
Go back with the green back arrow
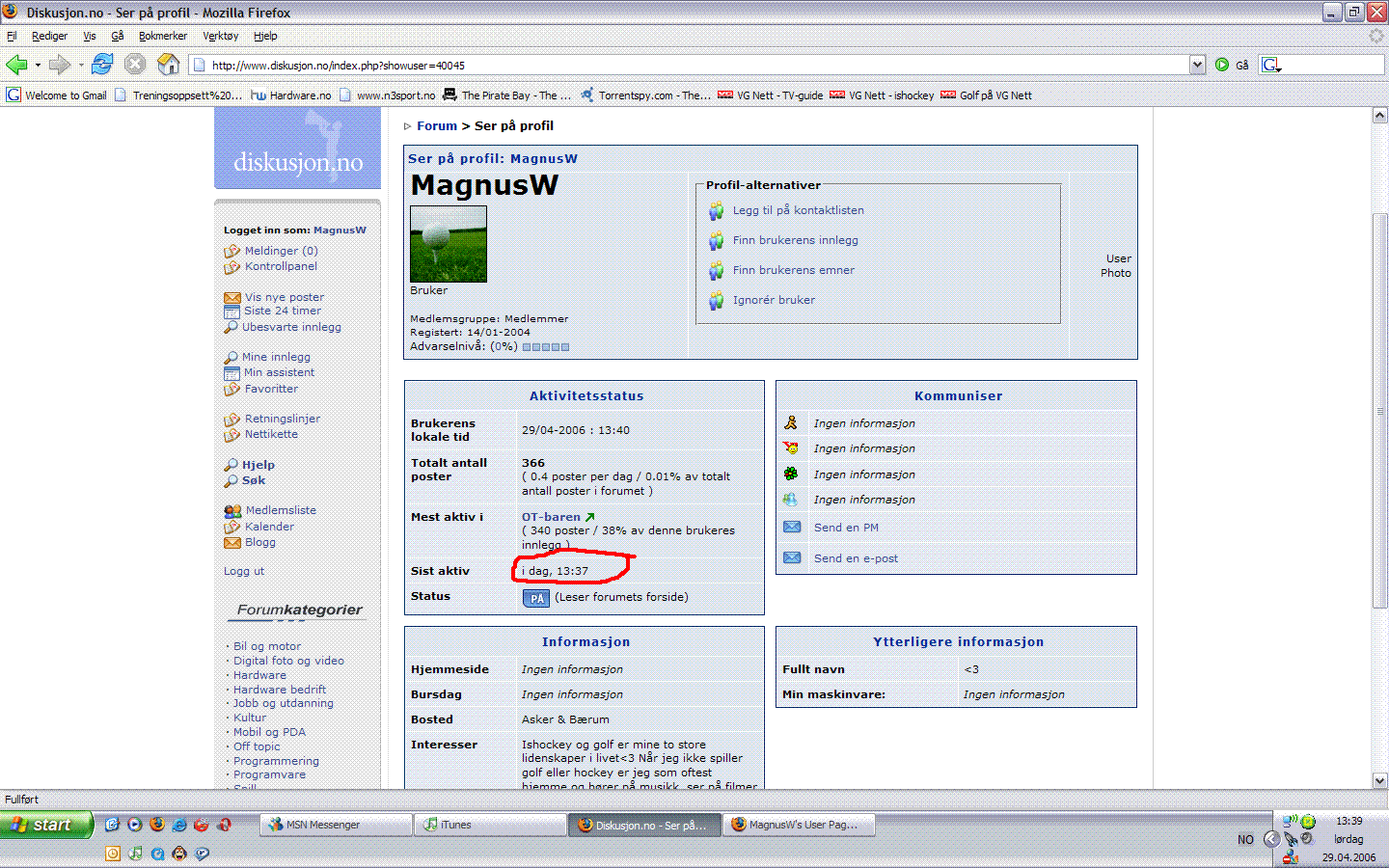[16, 65]
